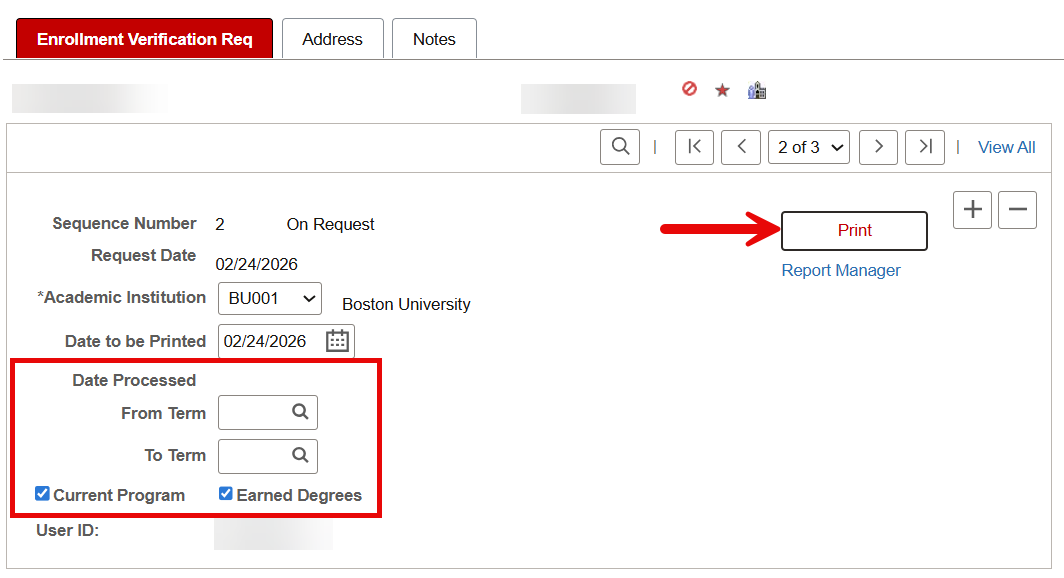Viewport: 1064px width, 578px height.
Task: Click the star positive service indicator icon
Action: point(722,90)
